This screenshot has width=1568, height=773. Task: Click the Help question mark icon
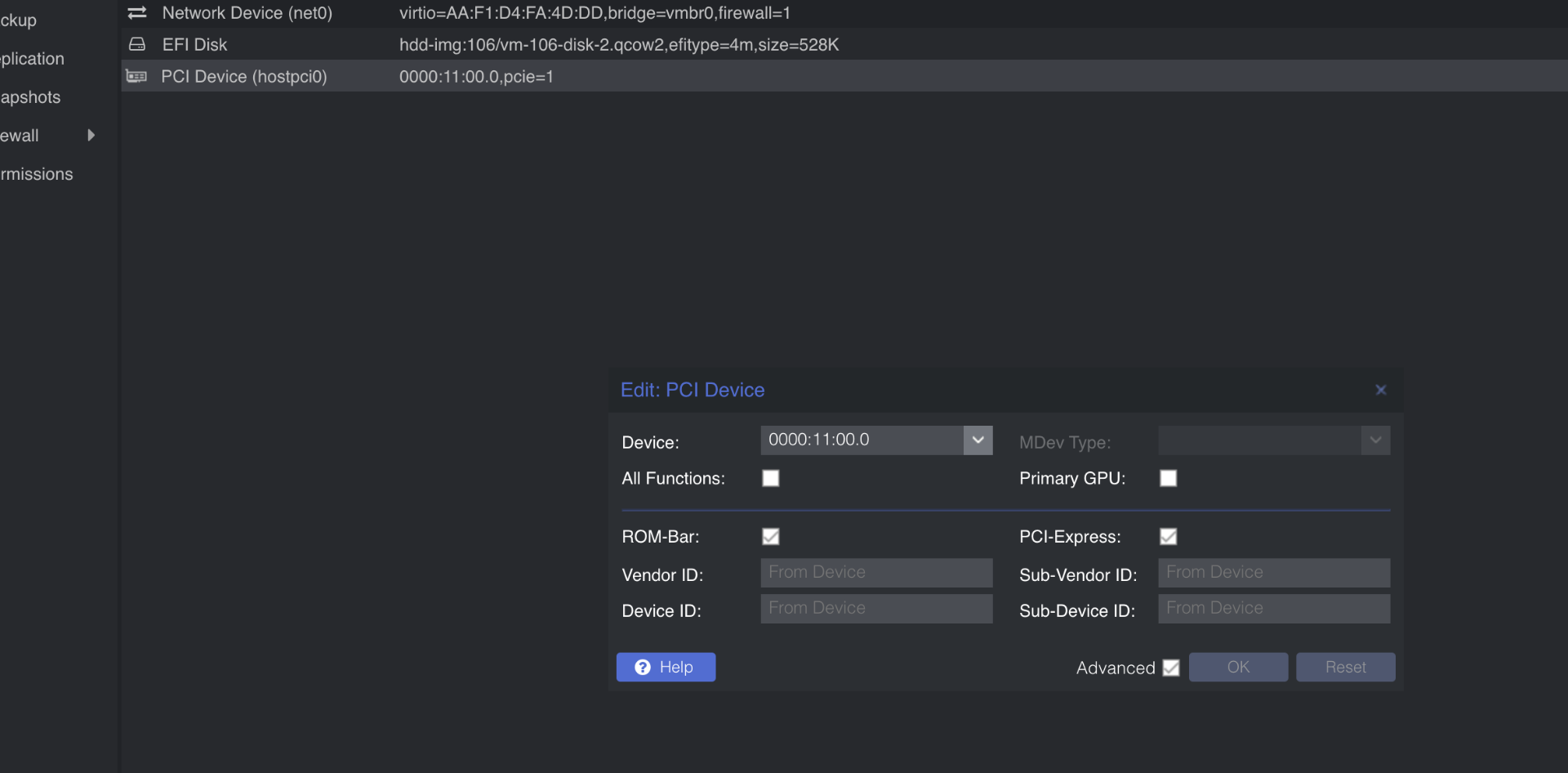coord(643,668)
